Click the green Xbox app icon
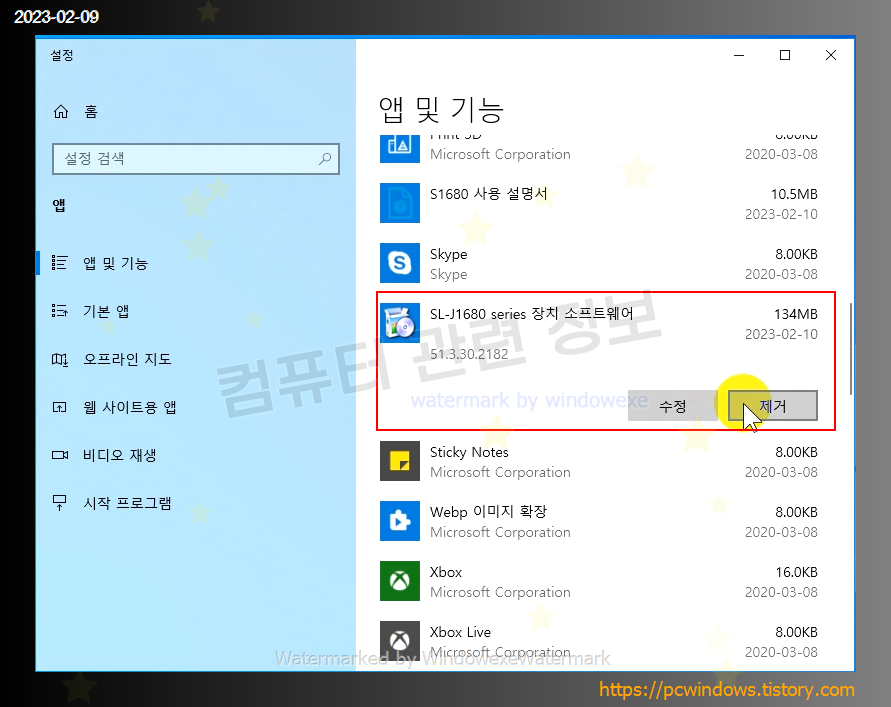Image resolution: width=891 pixels, height=707 pixels. (x=400, y=581)
